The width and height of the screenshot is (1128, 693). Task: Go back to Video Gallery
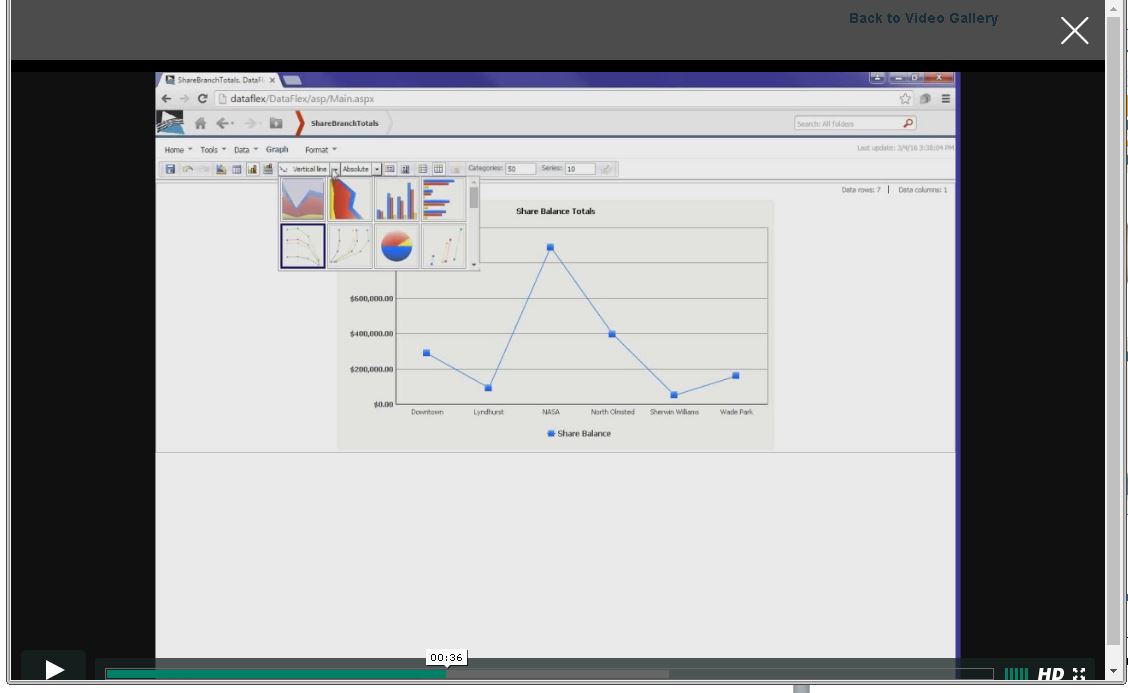coord(922,18)
